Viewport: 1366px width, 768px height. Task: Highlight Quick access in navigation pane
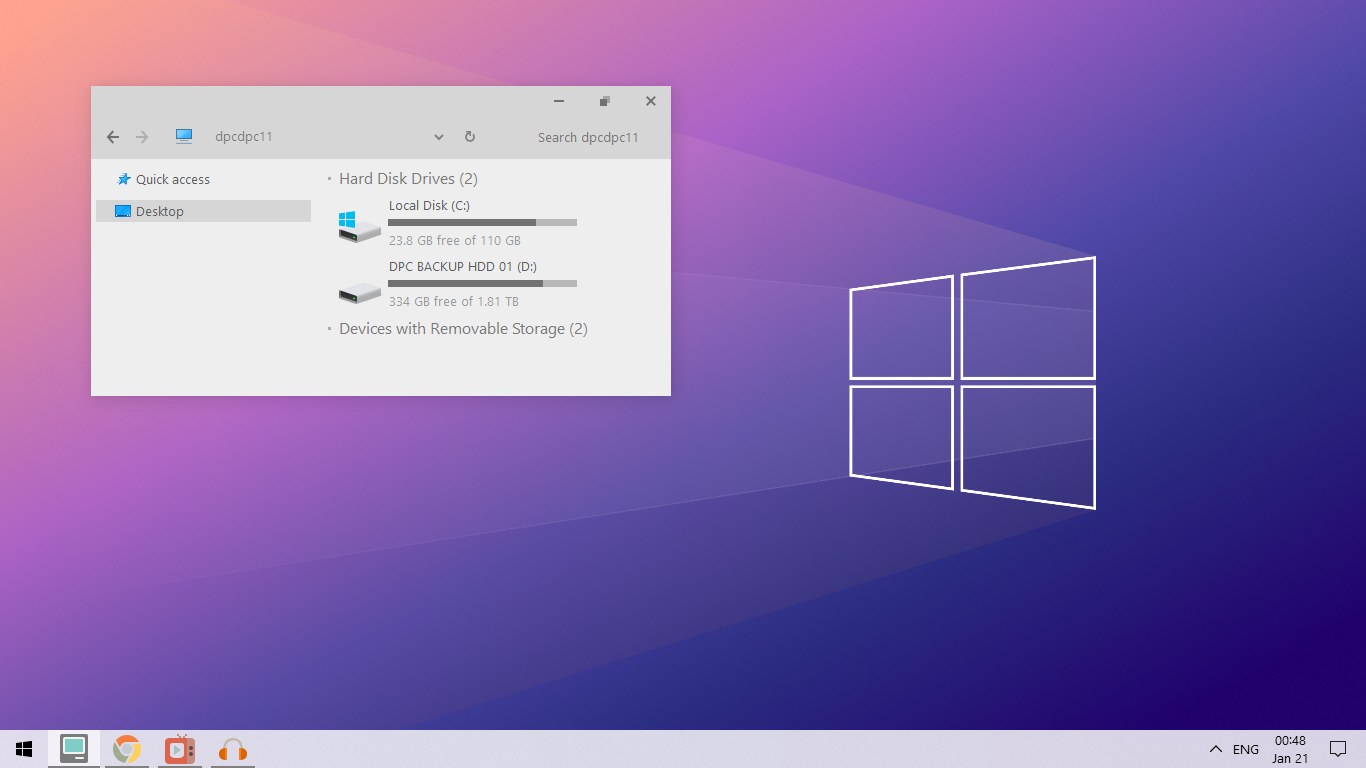tap(171, 179)
